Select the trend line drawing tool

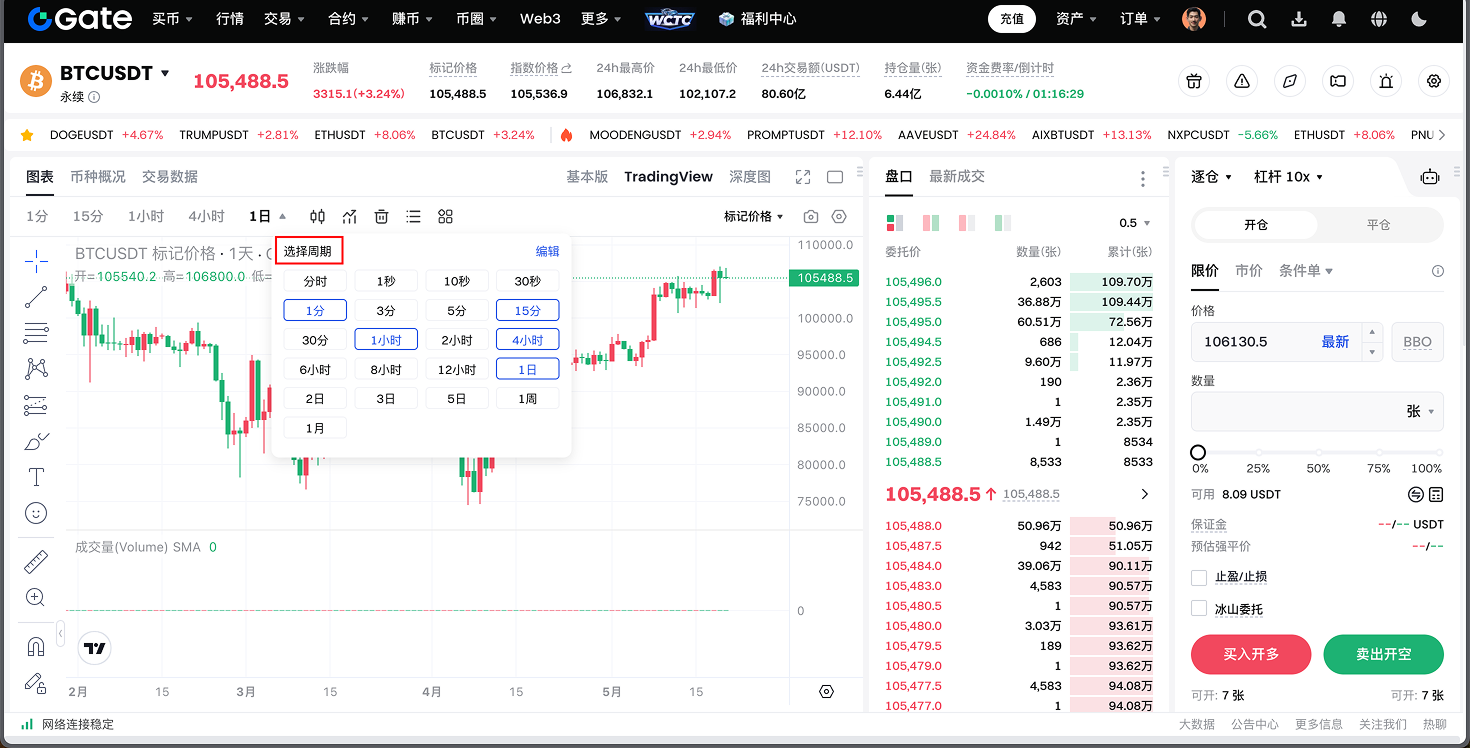36,297
